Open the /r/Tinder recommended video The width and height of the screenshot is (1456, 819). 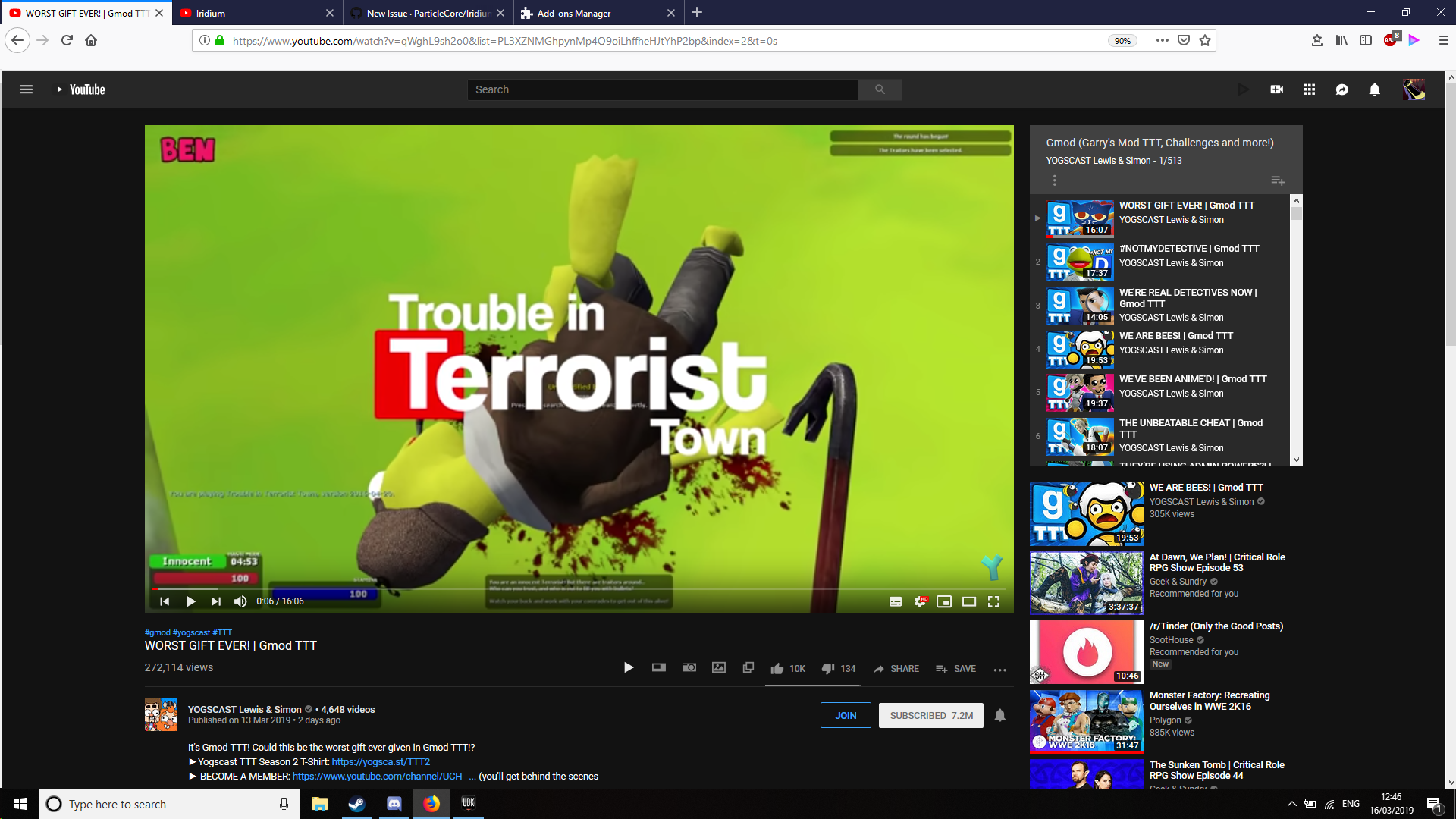point(1165,652)
